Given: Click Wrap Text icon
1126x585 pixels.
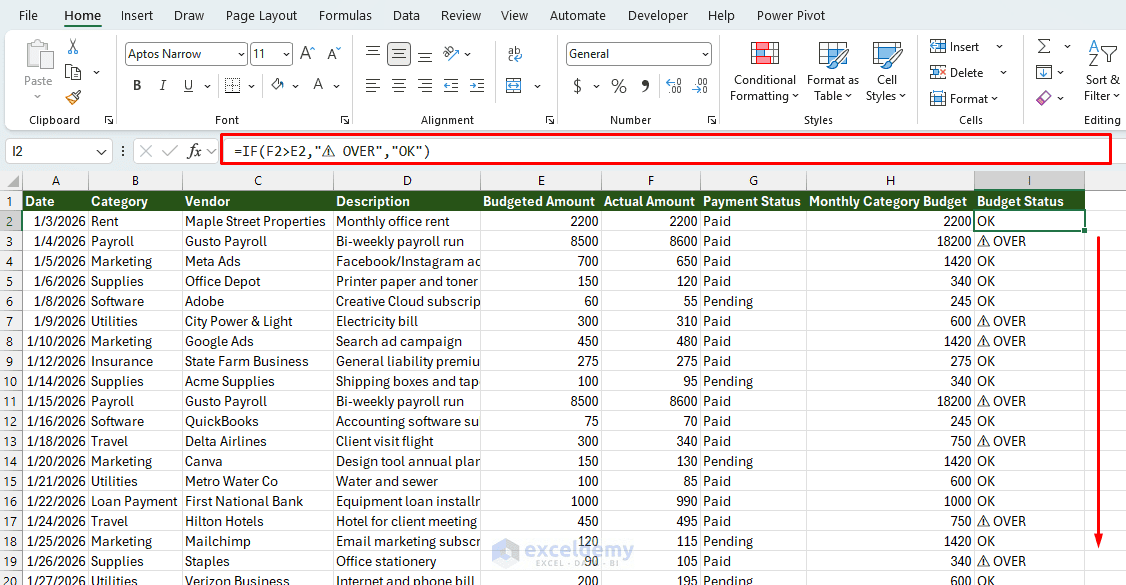Looking at the screenshot, I should pyautogui.click(x=514, y=53).
